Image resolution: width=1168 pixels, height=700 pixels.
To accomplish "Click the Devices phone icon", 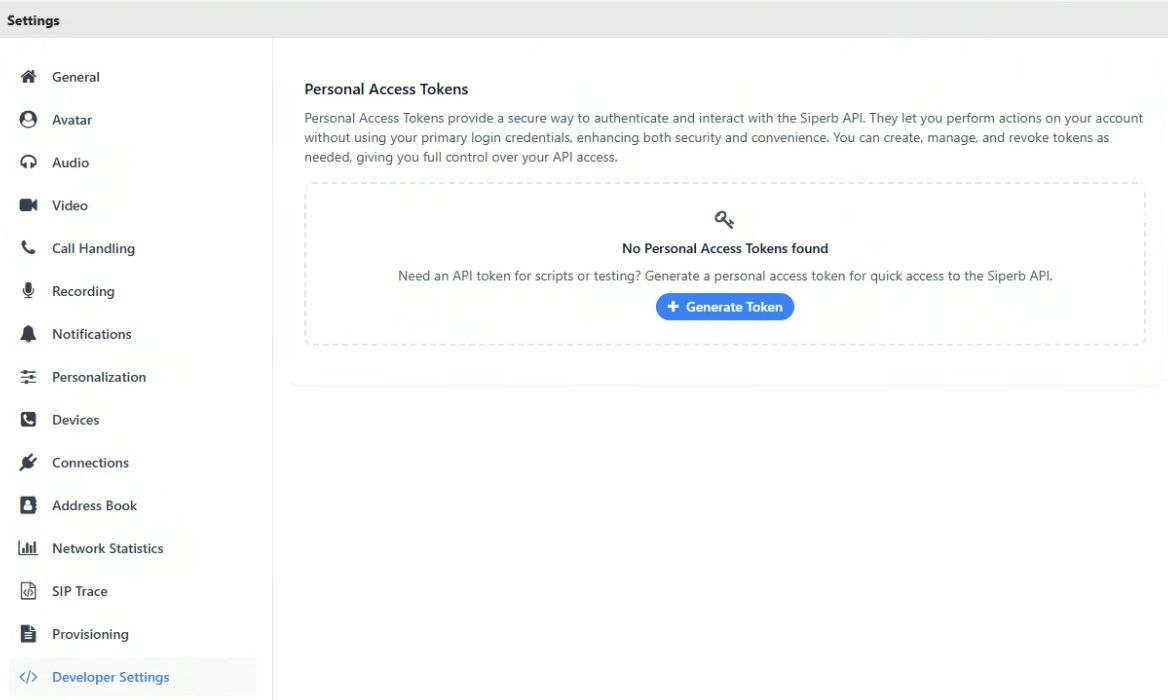I will pyautogui.click(x=28, y=419).
